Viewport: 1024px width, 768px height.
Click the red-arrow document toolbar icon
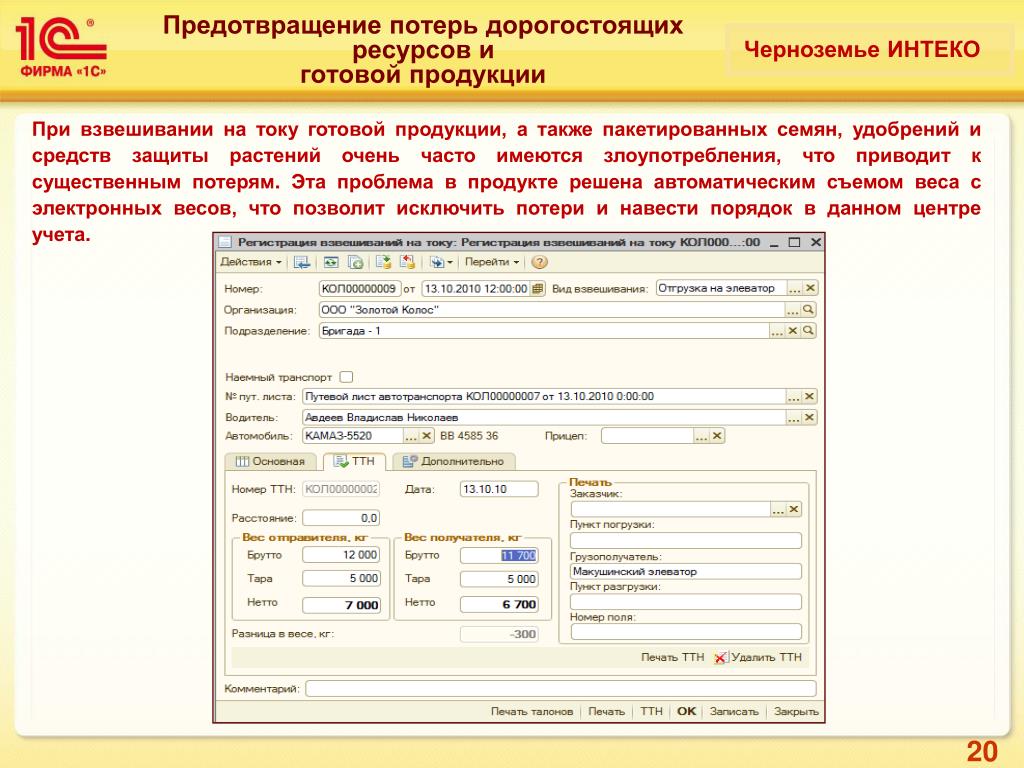[x=408, y=263]
